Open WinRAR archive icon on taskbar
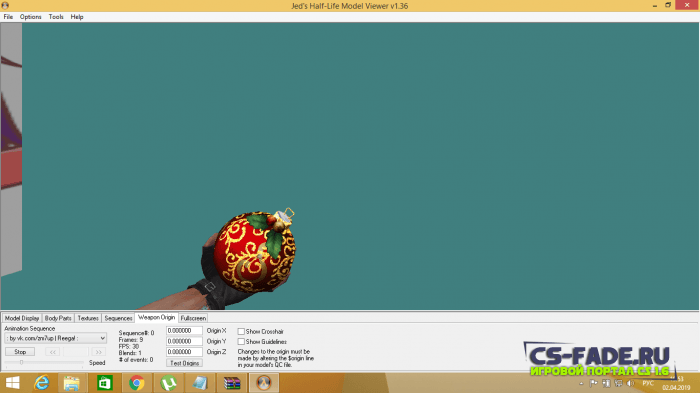Viewport: 700px width, 393px height. 232,383
